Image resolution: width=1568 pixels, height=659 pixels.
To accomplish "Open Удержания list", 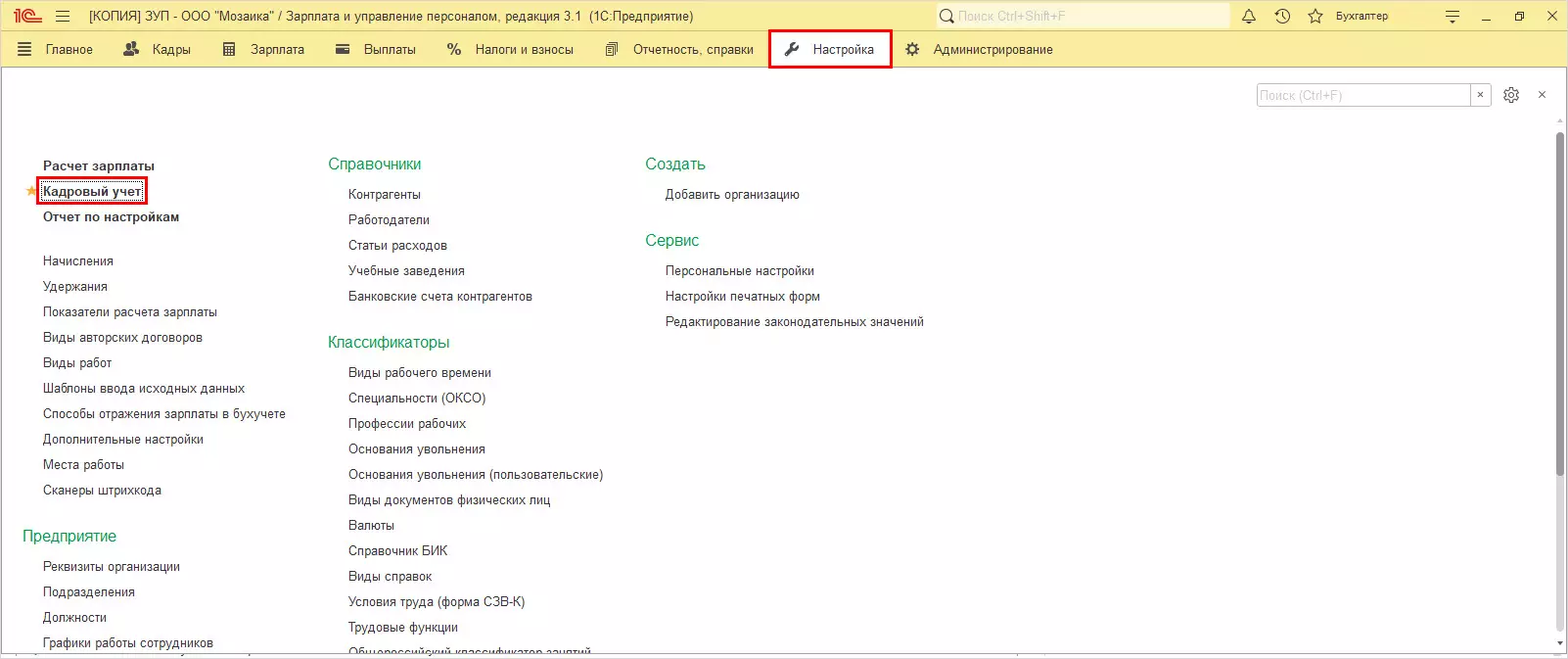I will tap(75, 286).
